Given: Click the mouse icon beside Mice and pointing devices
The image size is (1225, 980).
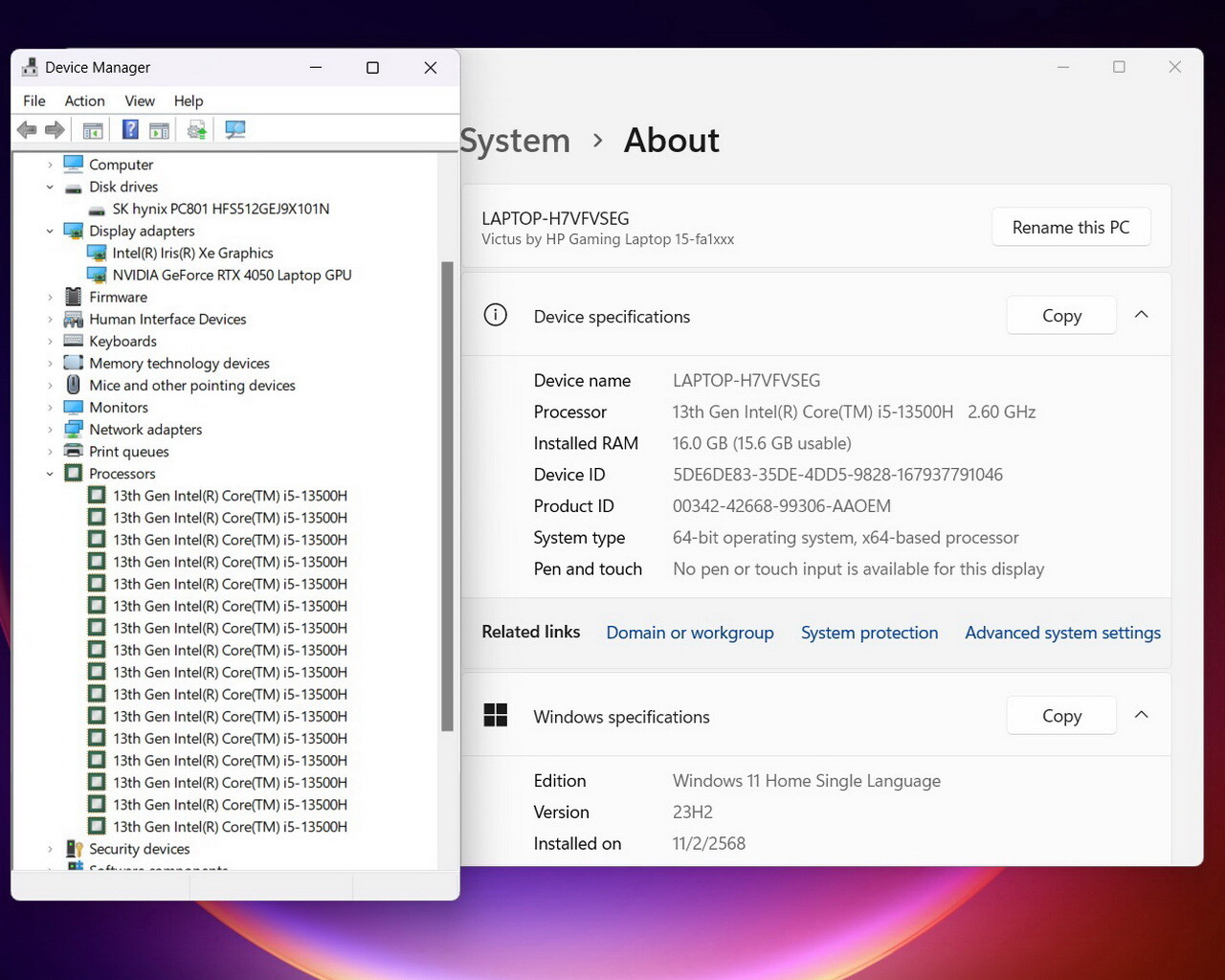Looking at the screenshot, I should tap(74, 385).
